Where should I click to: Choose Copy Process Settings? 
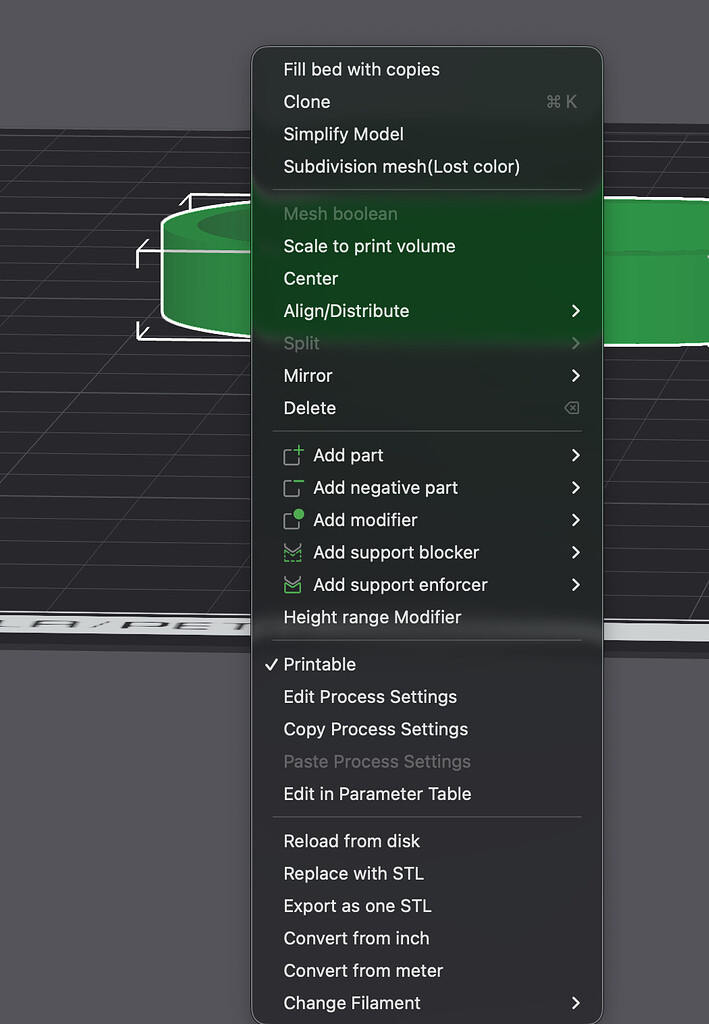pyautogui.click(x=375, y=729)
